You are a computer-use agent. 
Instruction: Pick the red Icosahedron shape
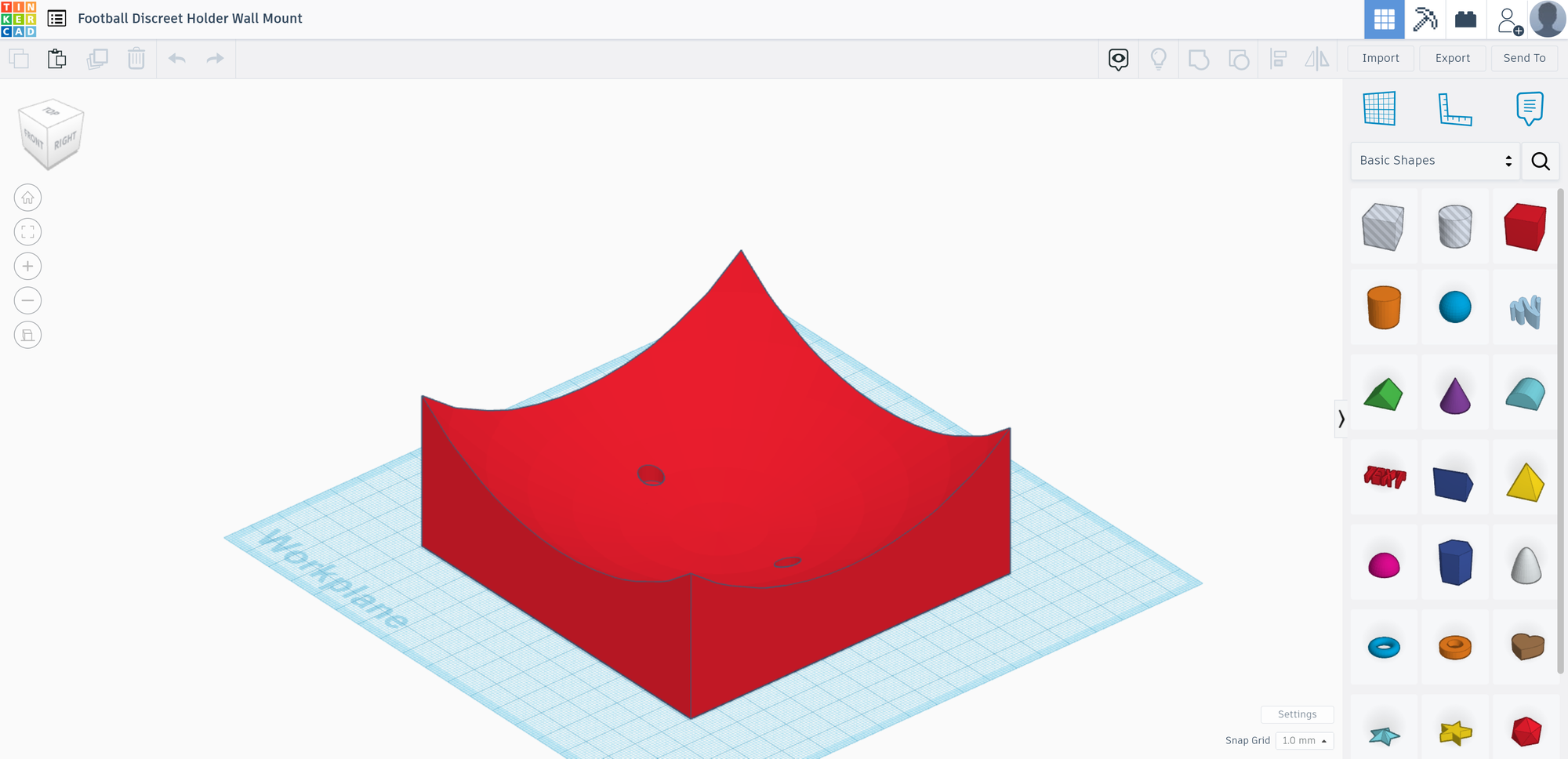click(1526, 732)
